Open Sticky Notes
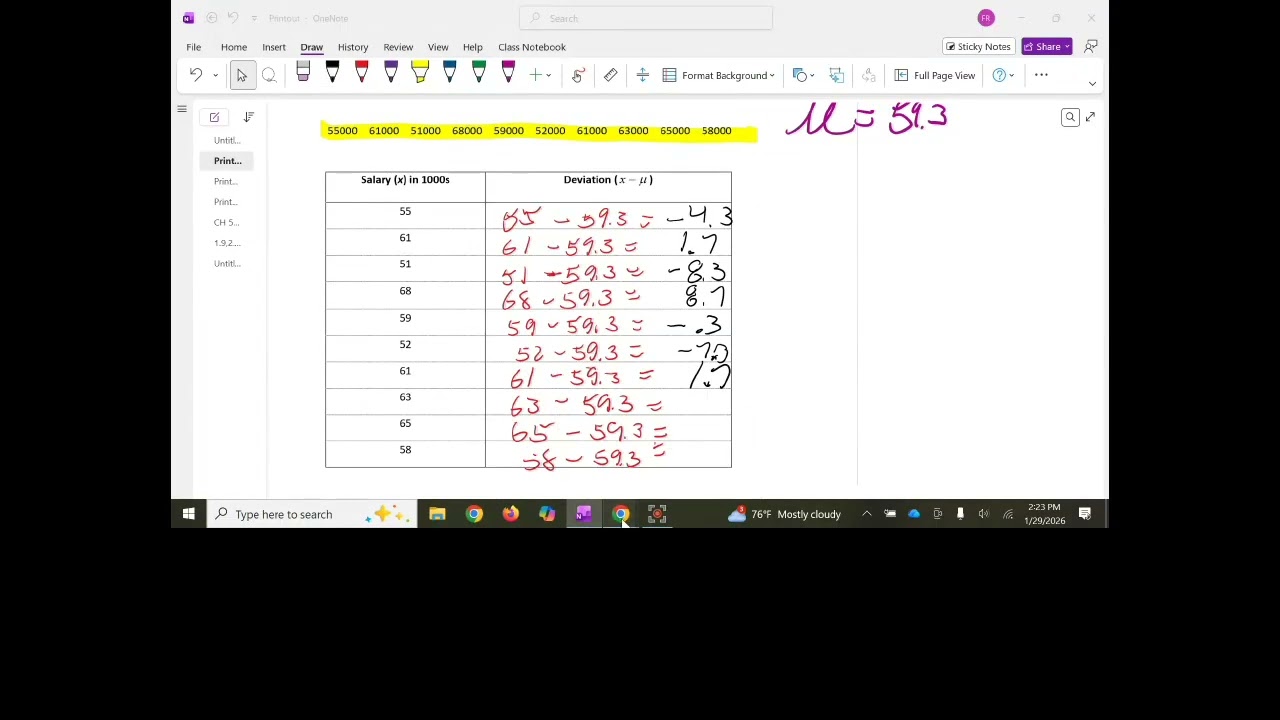The width and height of the screenshot is (1280, 720). pyautogui.click(x=978, y=47)
